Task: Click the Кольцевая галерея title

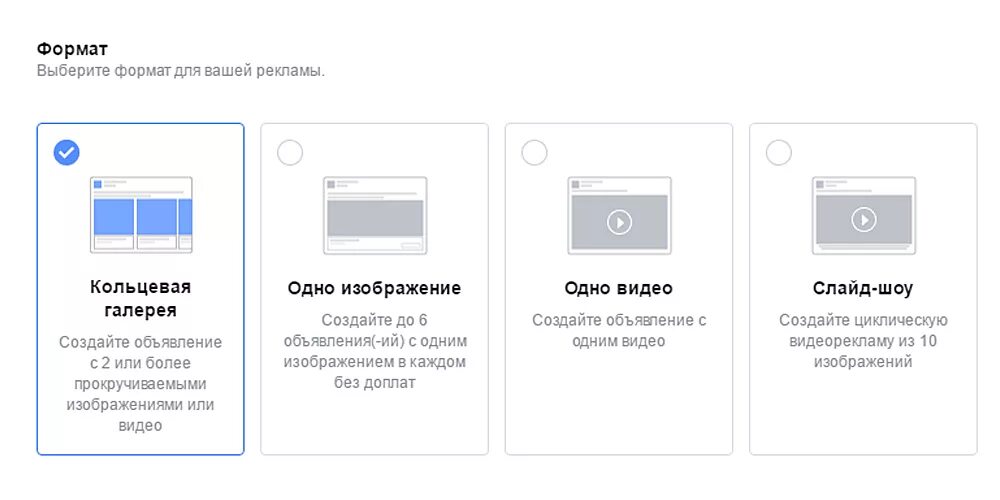Action: 140,298
